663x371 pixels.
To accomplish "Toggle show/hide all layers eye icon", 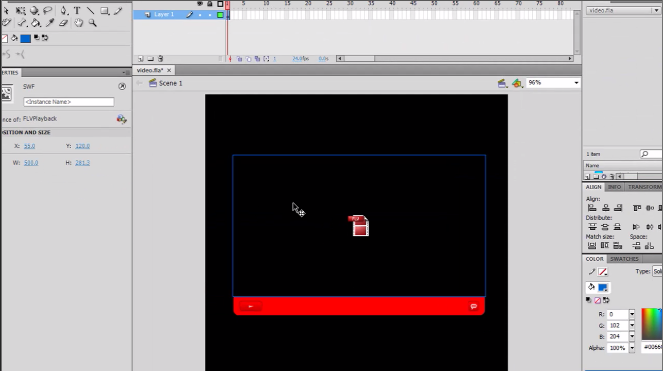I will (x=200, y=4).
